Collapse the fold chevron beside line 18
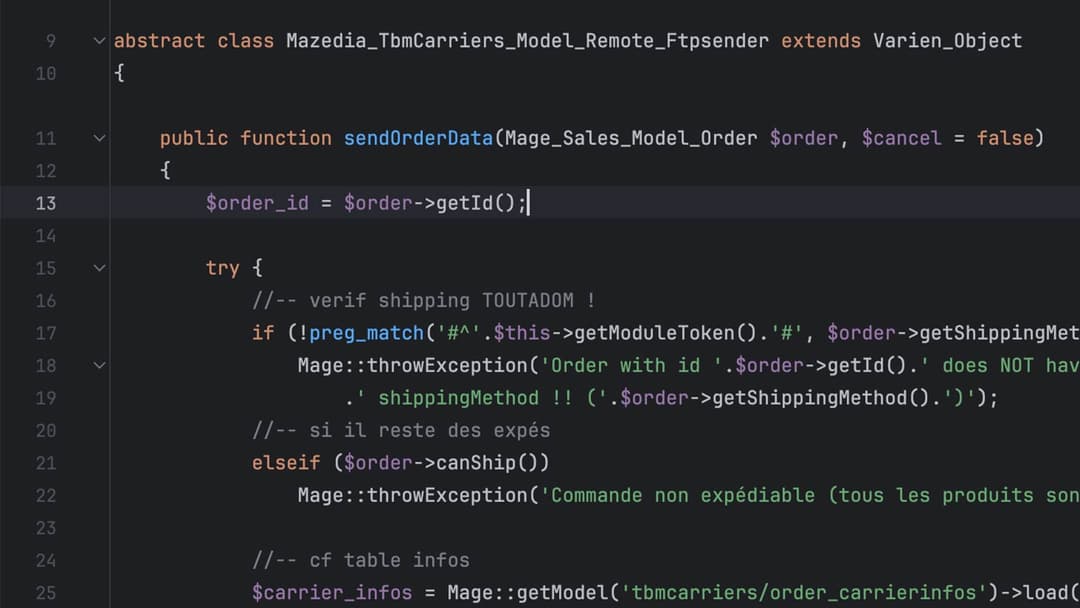This screenshot has height=608, width=1080. click(99, 365)
